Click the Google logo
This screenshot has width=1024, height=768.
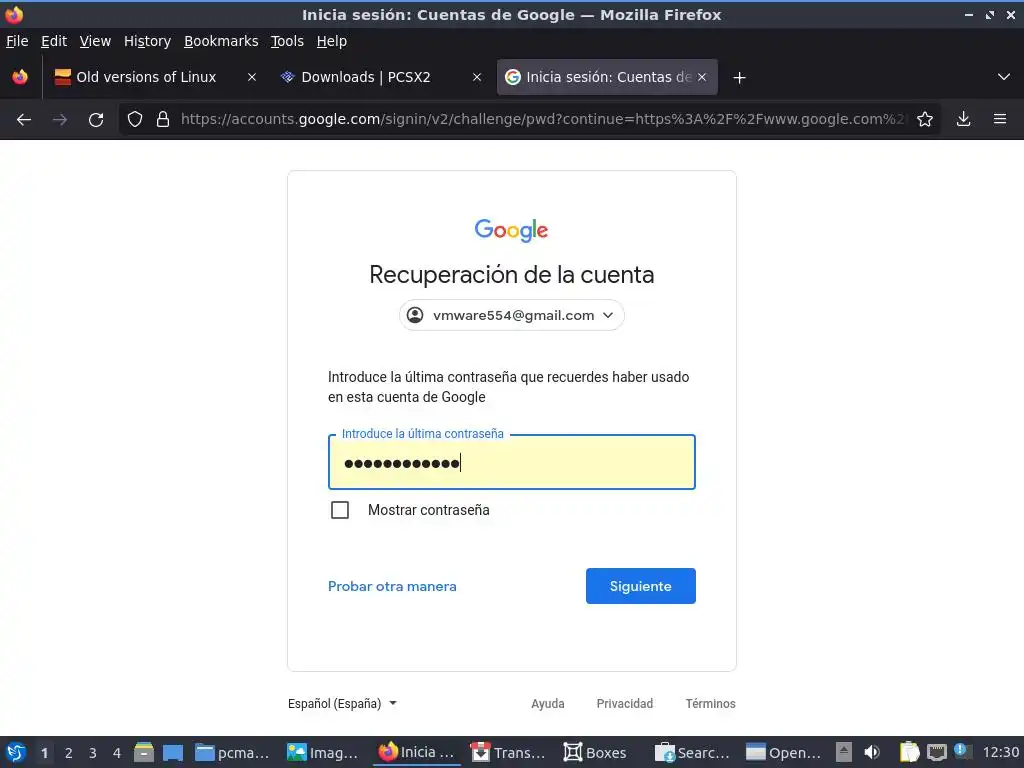(511, 230)
